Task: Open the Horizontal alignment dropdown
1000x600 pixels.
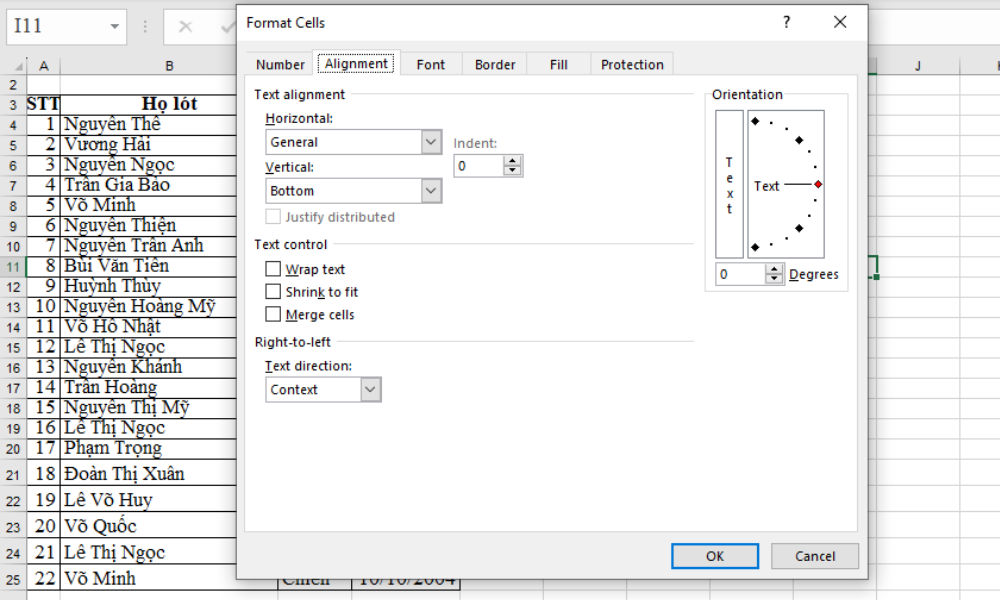Action: point(430,142)
